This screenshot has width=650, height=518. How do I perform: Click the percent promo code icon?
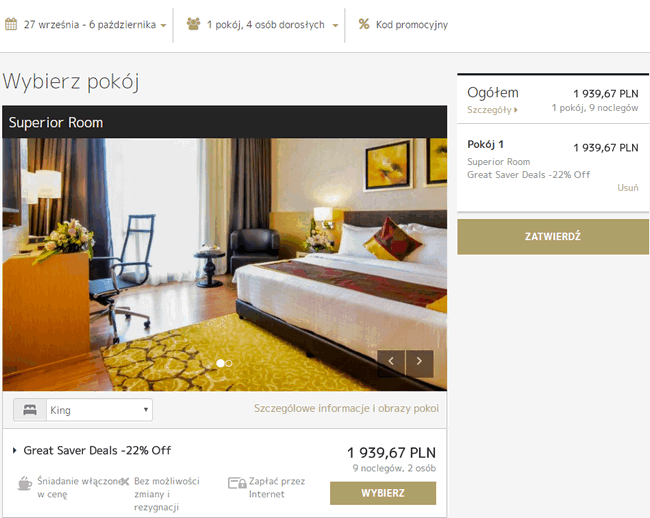[x=364, y=24]
